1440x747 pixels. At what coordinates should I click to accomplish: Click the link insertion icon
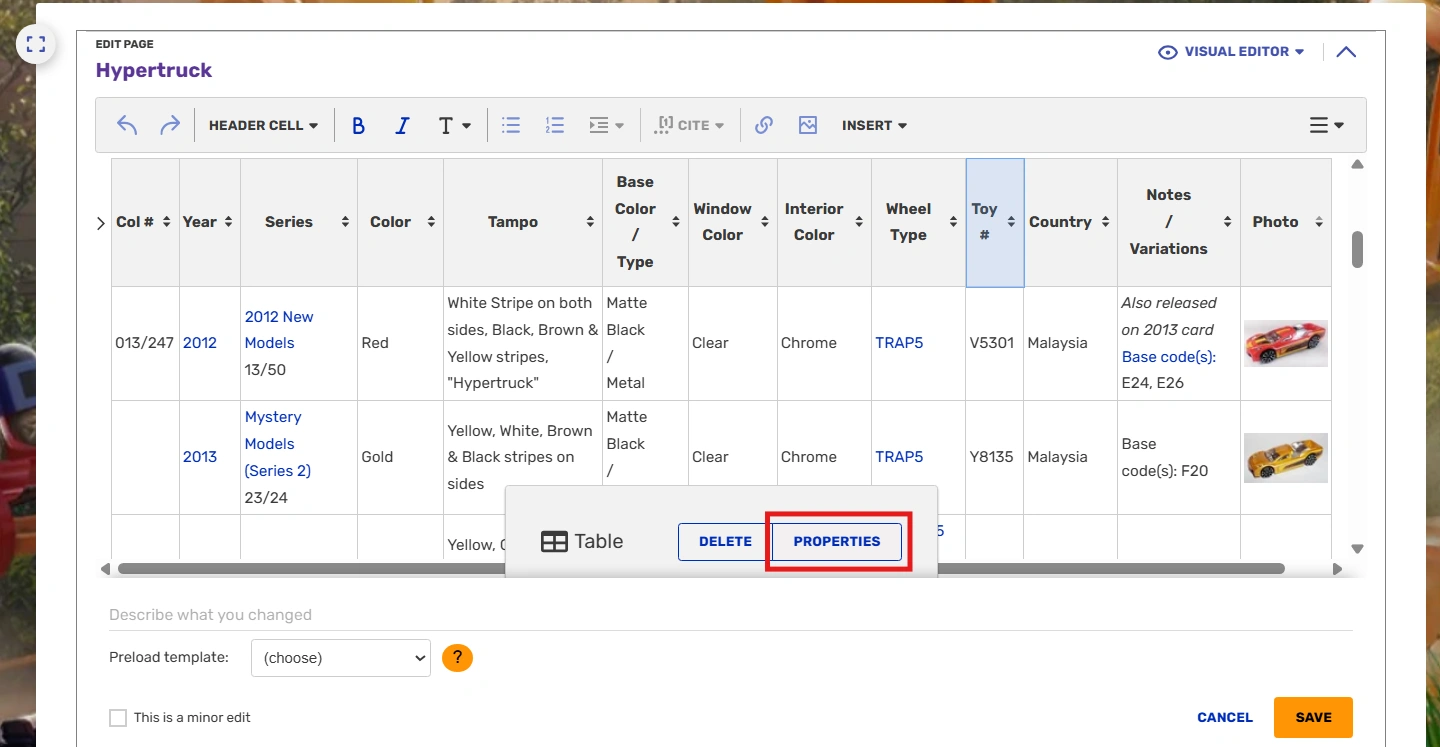coord(764,125)
